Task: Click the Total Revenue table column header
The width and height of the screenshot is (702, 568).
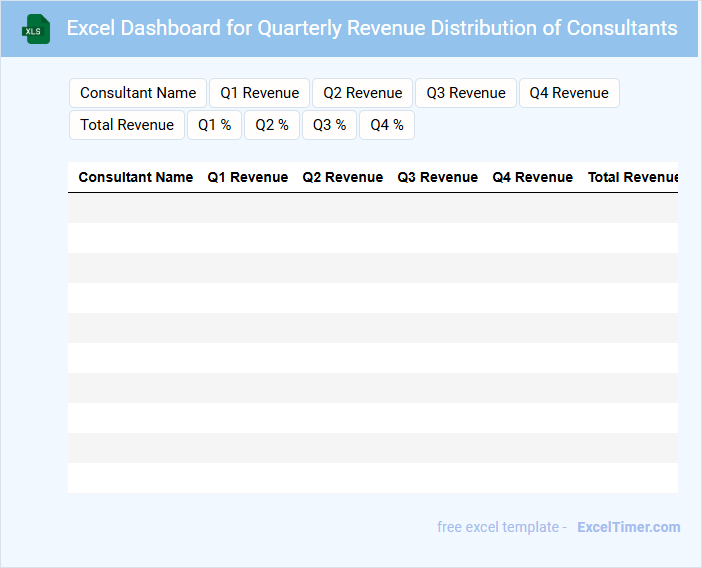Action: (632, 177)
